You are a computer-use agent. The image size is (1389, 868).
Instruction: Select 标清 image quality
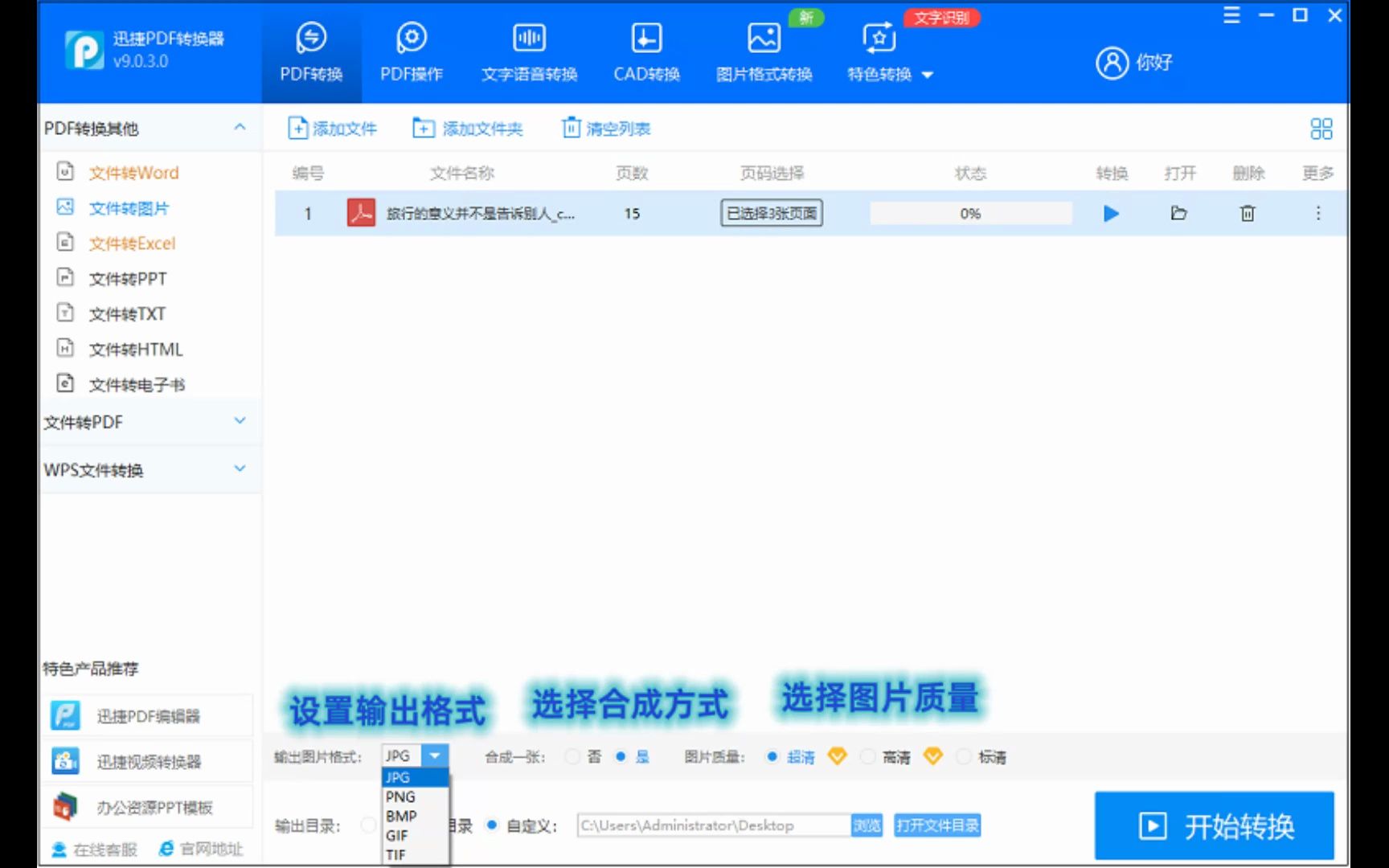tap(963, 756)
